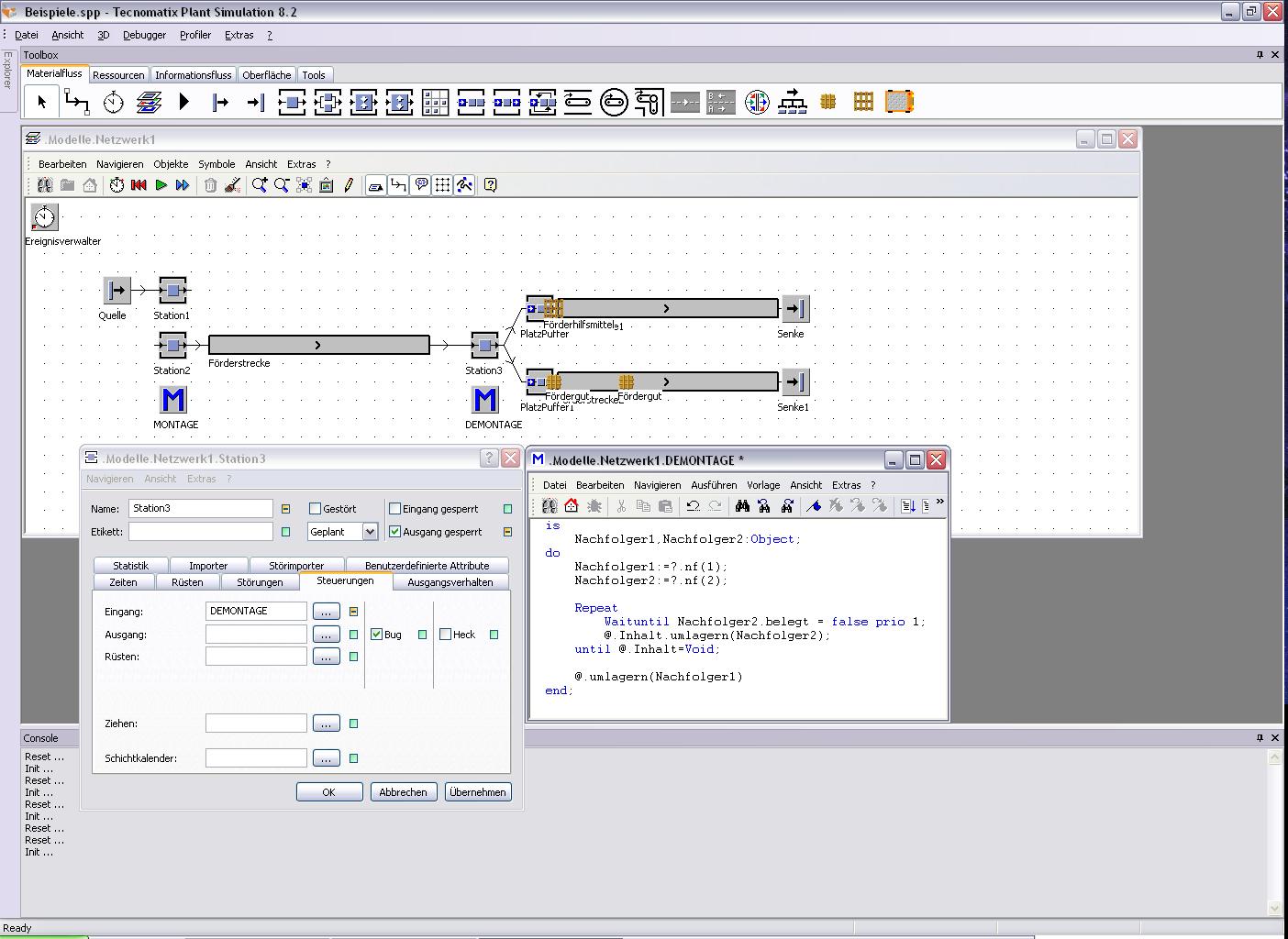Click the blue fast-forward simulation button
The image size is (1288, 939).
click(x=183, y=185)
